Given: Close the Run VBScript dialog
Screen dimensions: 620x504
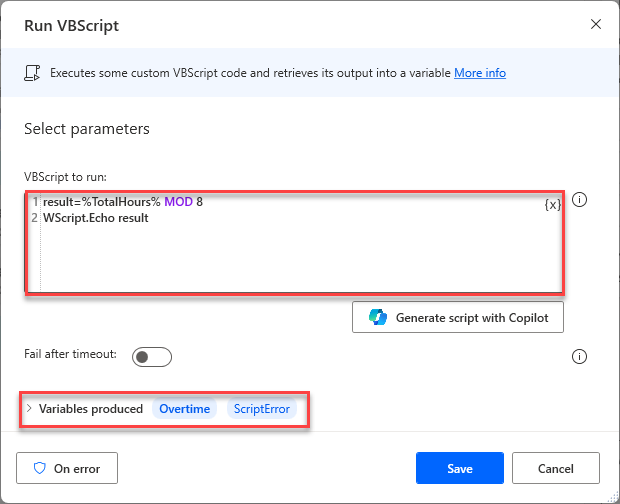Looking at the screenshot, I should pos(595,25).
